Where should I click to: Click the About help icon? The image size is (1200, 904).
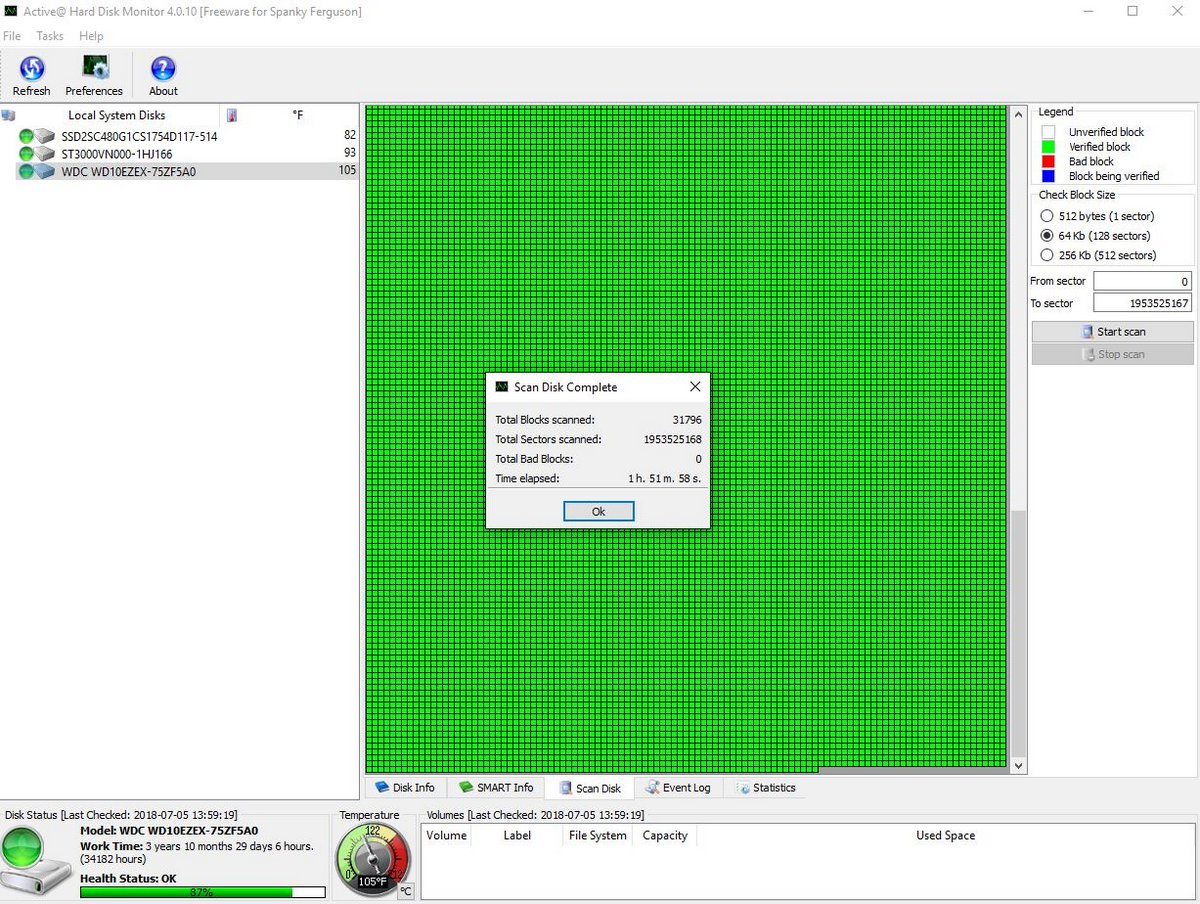(163, 70)
